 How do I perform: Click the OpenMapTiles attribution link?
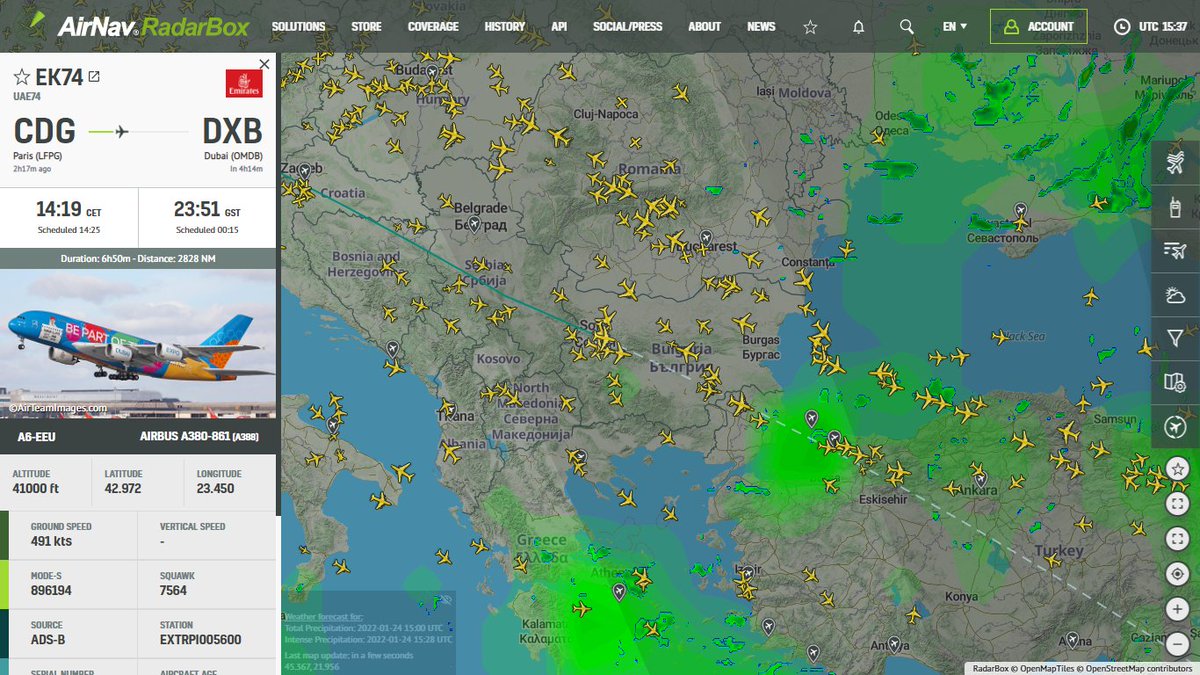pos(1050,668)
